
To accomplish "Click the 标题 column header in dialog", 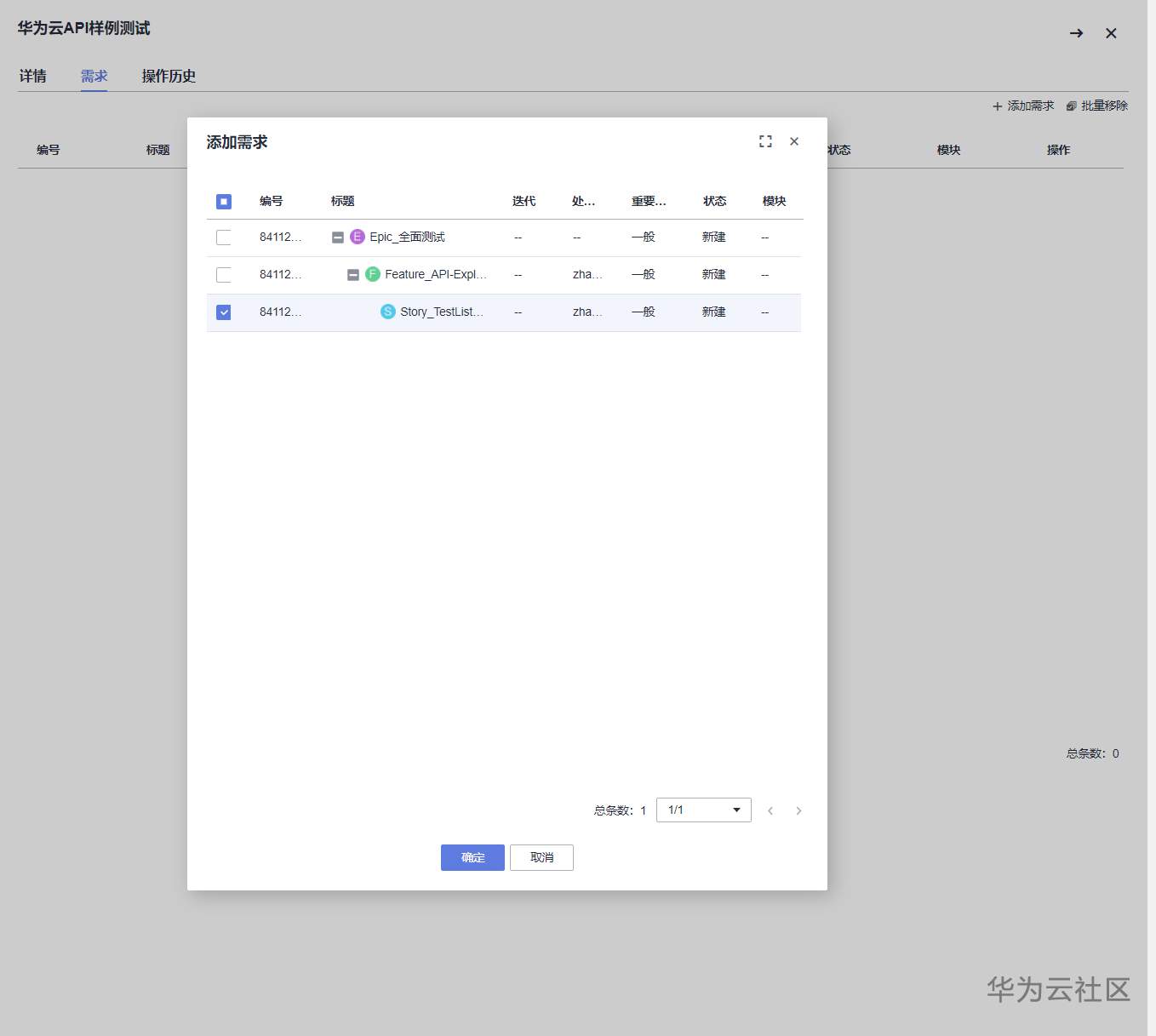I will pos(343,201).
